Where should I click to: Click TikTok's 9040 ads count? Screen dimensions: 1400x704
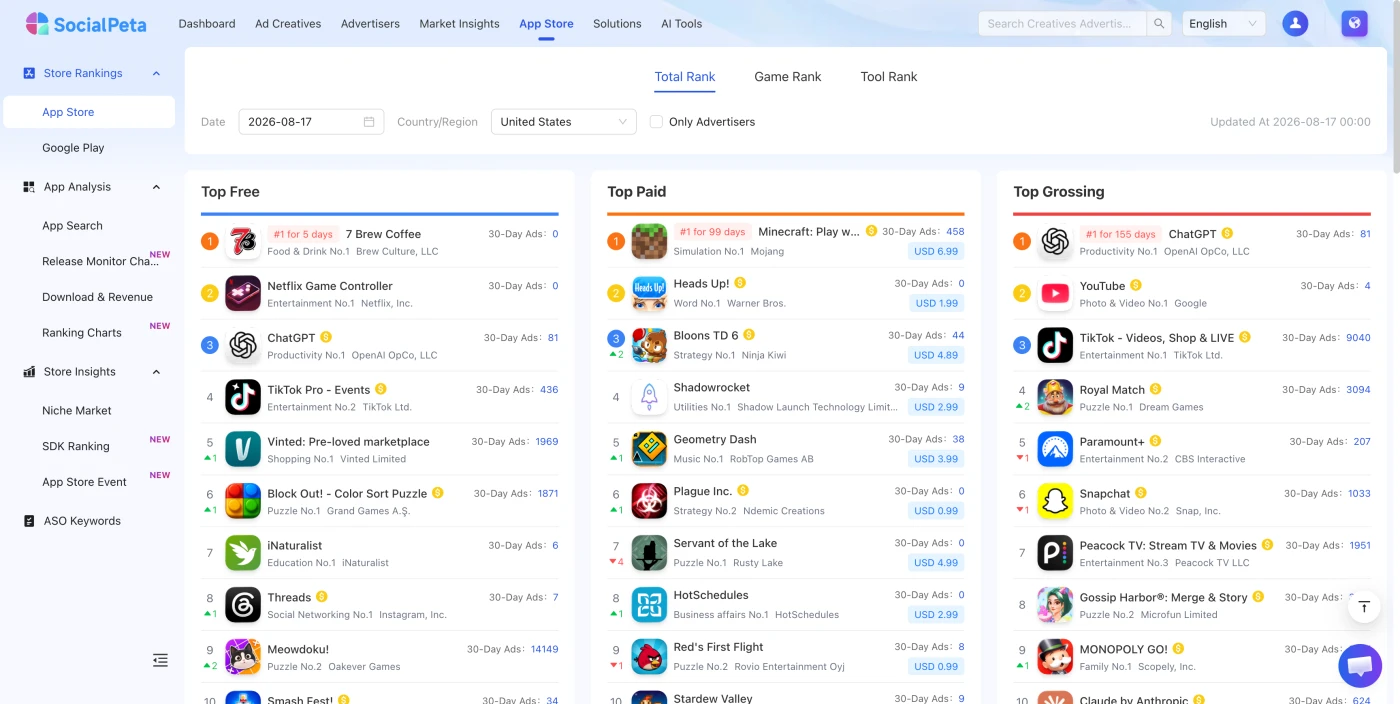[x=1358, y=337]
